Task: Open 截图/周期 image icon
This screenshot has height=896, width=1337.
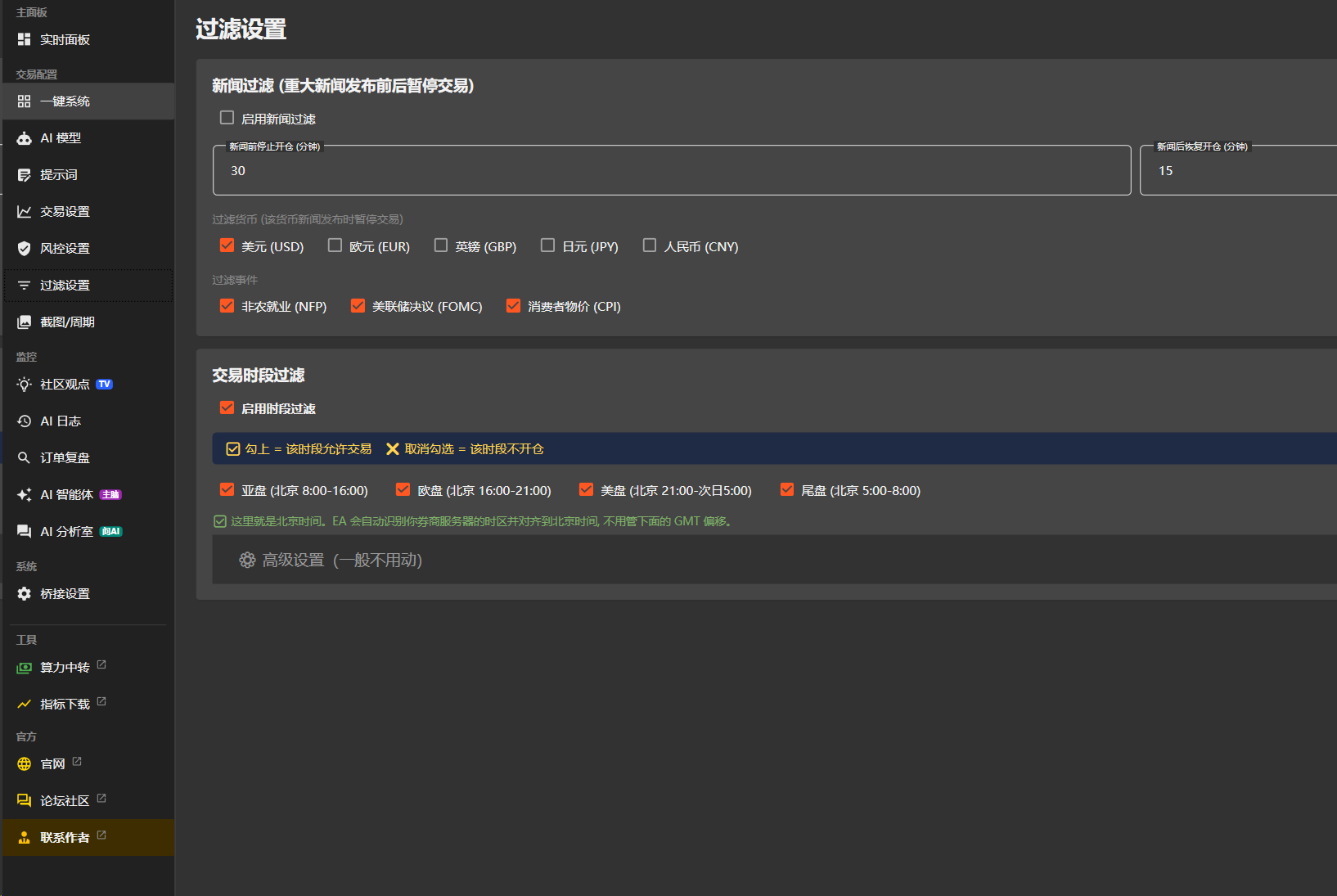Action: 24,322
